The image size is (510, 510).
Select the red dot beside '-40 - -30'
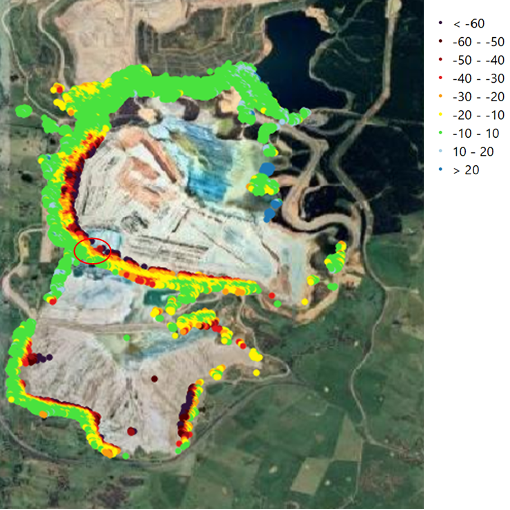coord(441,78)
